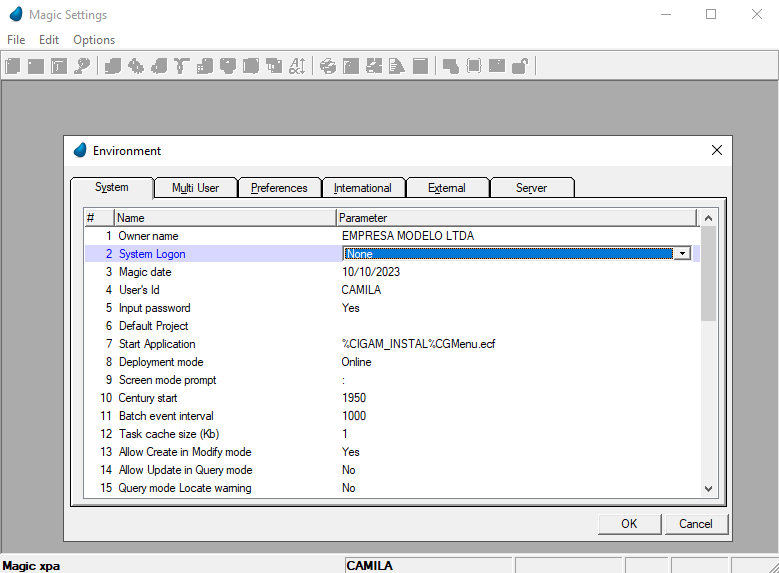Click the printer toolbar icon
The image size is (779, 573).
click(x=327, y=66)
